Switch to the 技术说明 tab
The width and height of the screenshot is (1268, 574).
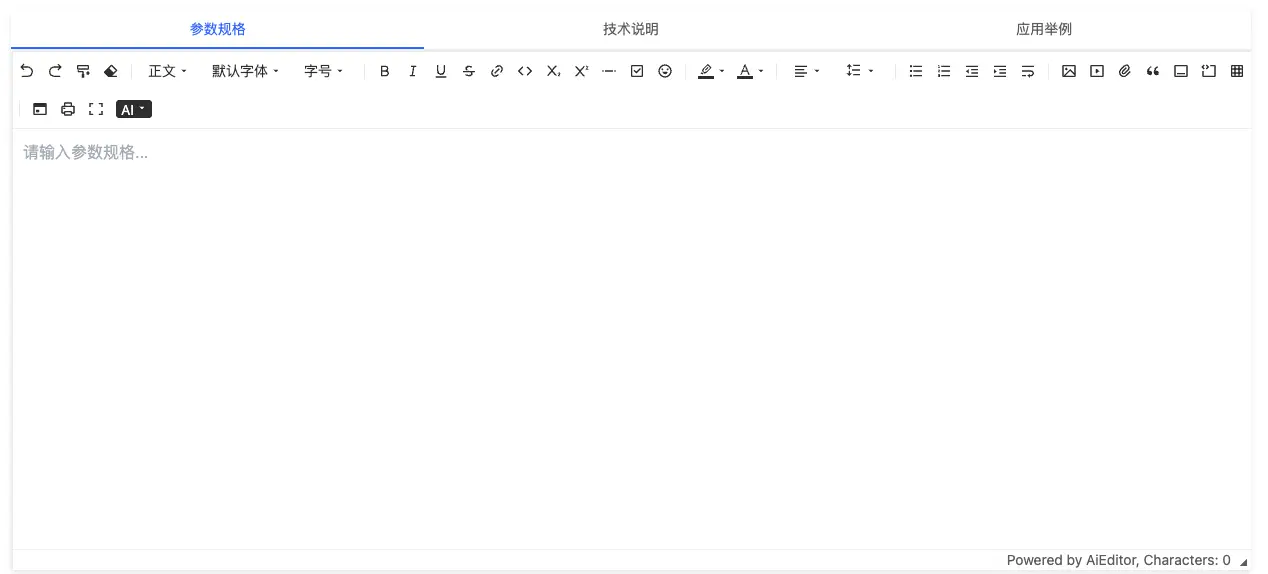click(631, 29)
